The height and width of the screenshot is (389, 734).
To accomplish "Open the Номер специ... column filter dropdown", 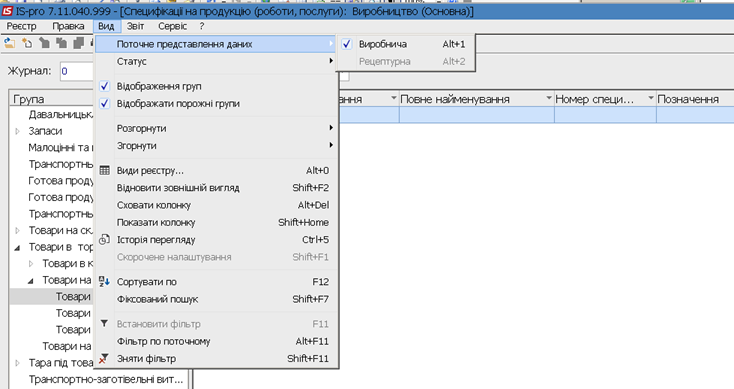I will point(651,98).
